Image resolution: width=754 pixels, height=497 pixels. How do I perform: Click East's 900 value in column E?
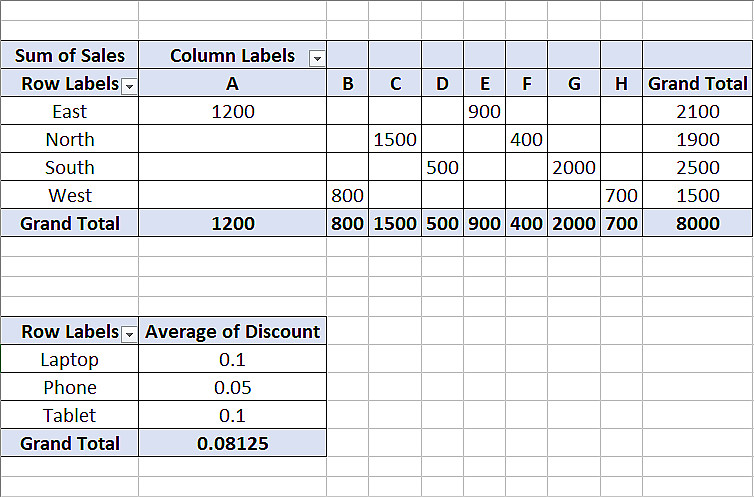484,112
